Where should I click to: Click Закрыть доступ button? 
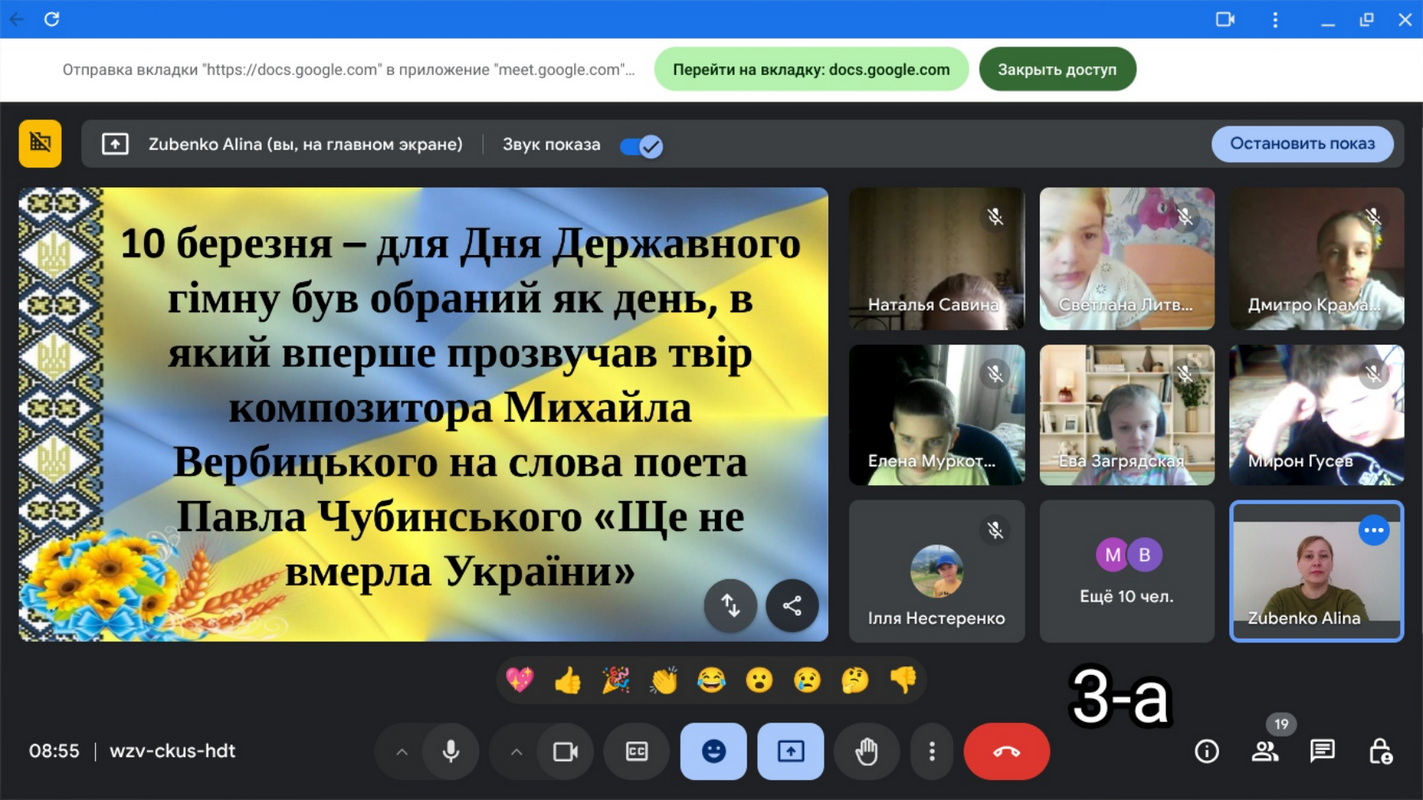point(1057,70)
